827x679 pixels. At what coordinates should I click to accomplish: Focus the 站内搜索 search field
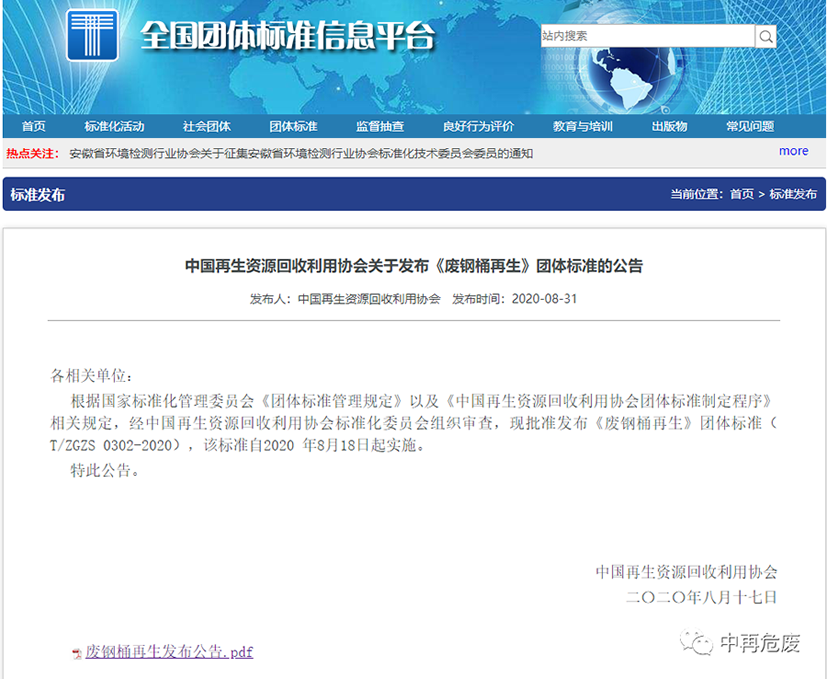point(647,37)
